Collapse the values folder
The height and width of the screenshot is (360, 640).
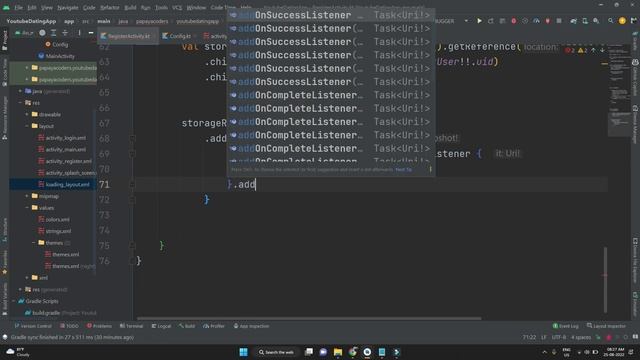(x=27, y=208)
